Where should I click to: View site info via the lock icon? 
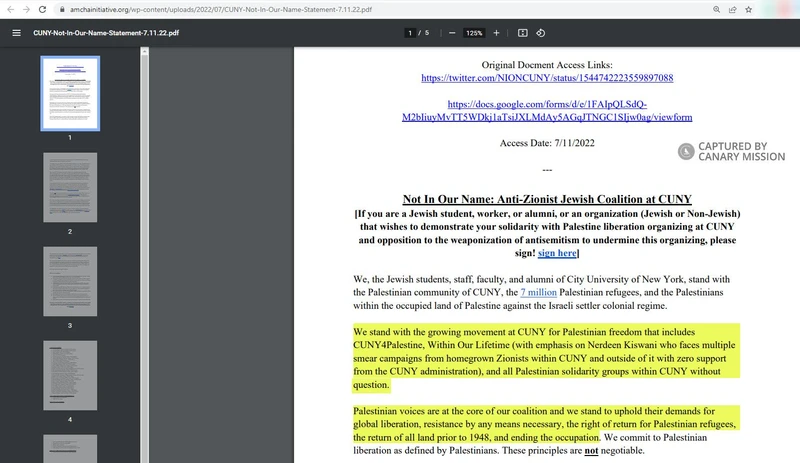[x=62, y=9]
